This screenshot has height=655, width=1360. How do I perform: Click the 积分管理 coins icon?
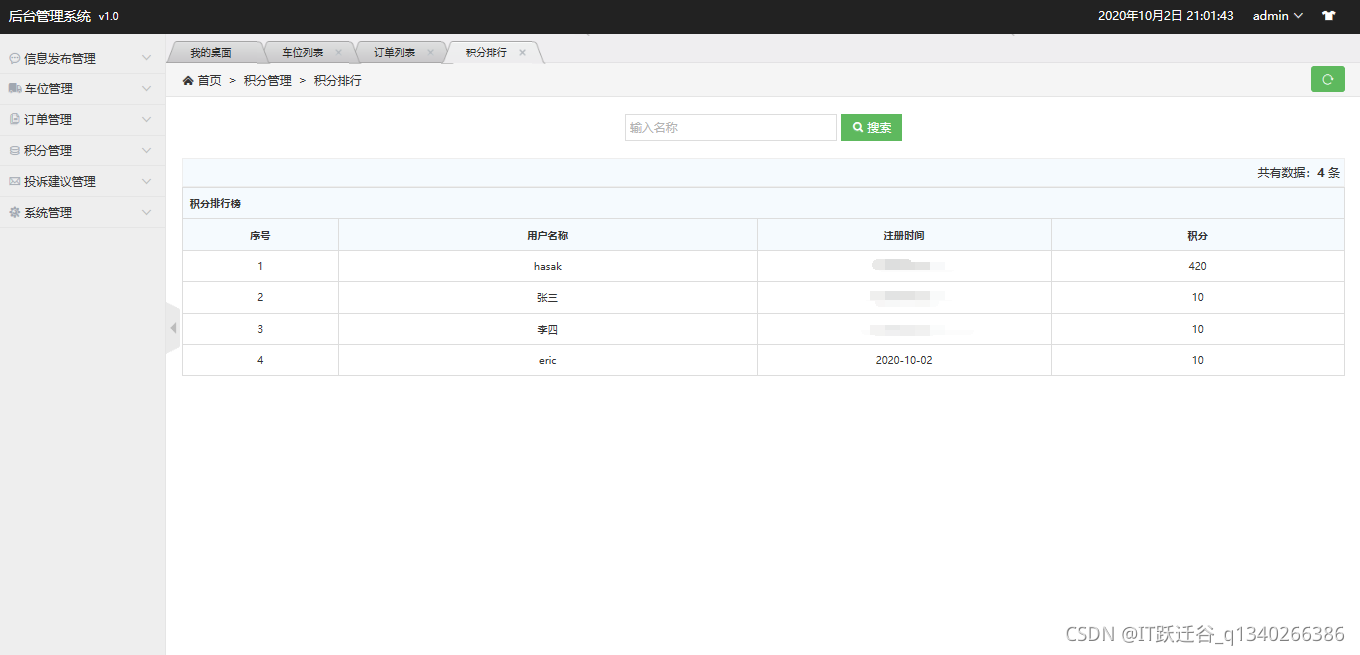(14, 151)
